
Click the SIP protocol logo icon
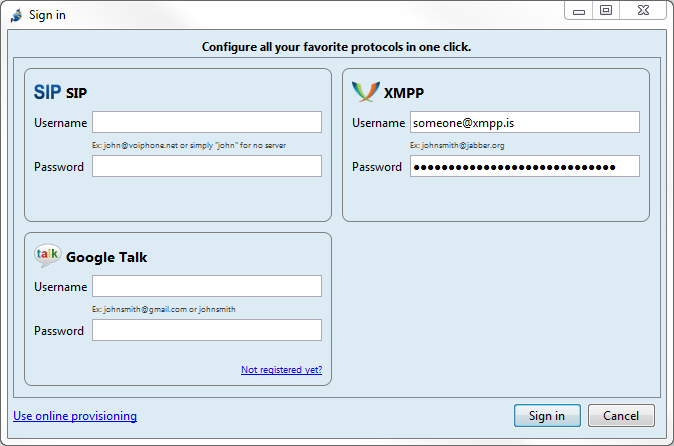tap(47, 93)
